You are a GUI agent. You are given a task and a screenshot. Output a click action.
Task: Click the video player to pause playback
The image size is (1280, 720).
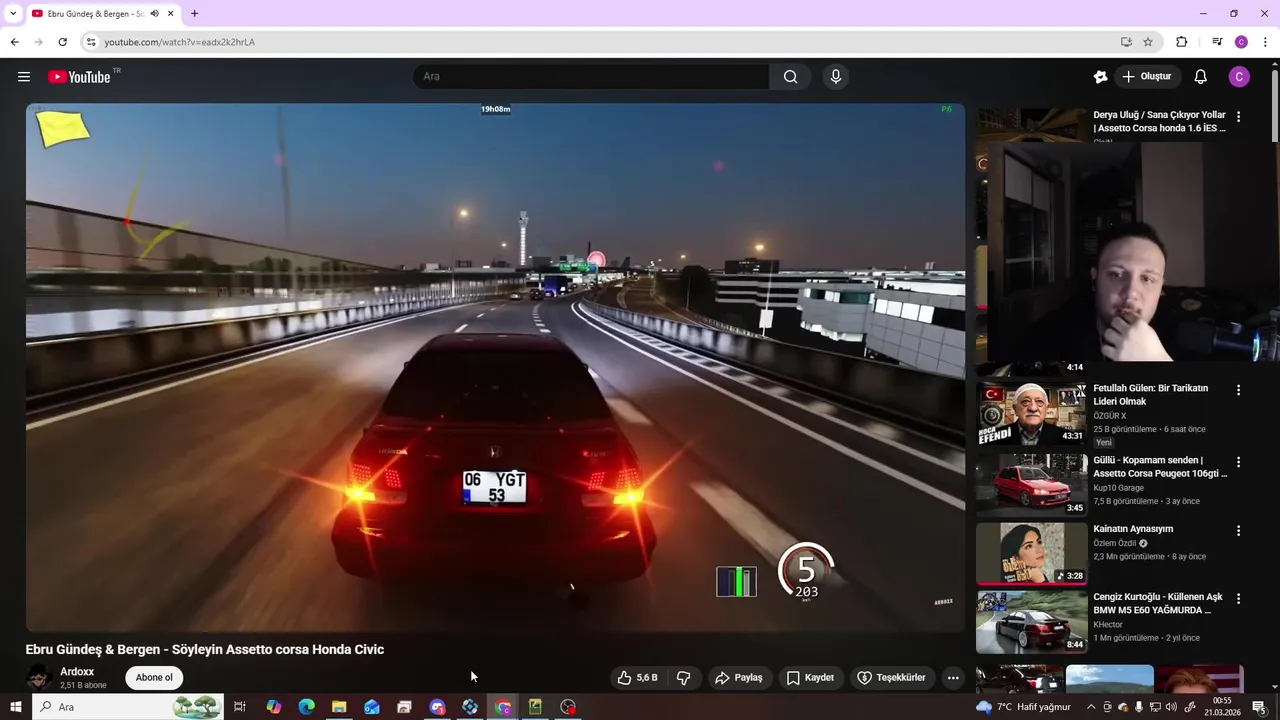pos(495,367)
